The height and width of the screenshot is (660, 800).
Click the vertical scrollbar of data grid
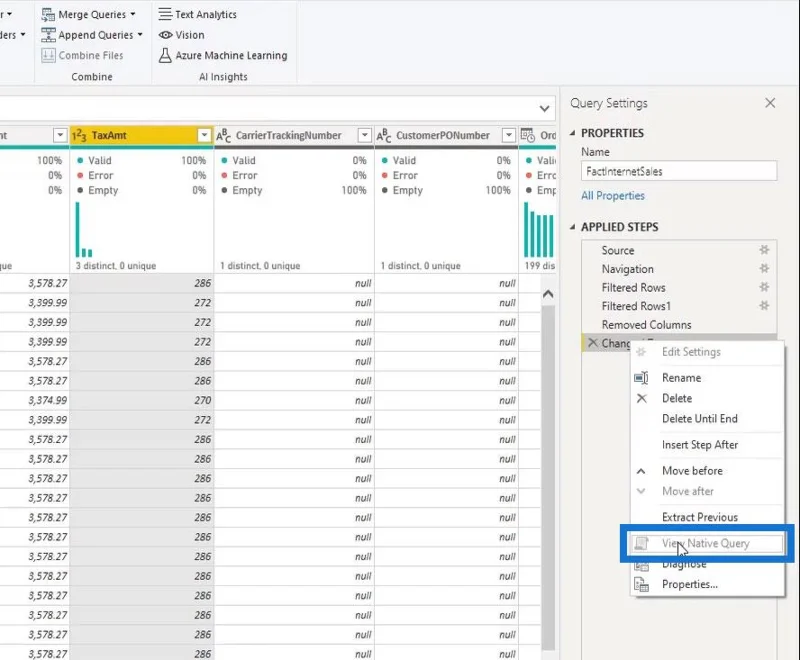coord(548,478)
